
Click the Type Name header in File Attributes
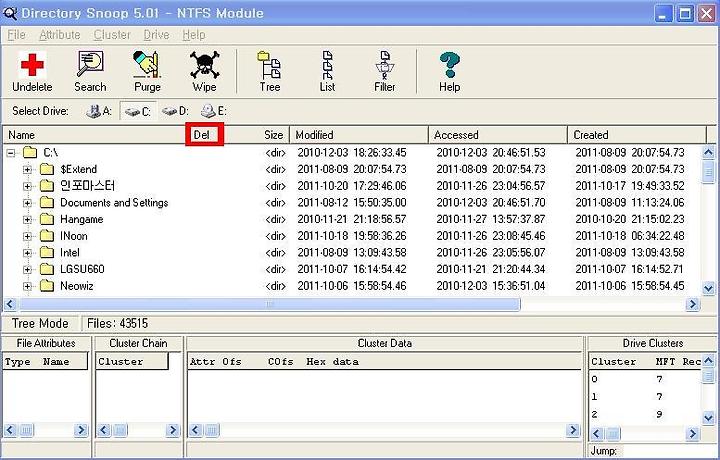pyautogui.click(x=45, y=362)
